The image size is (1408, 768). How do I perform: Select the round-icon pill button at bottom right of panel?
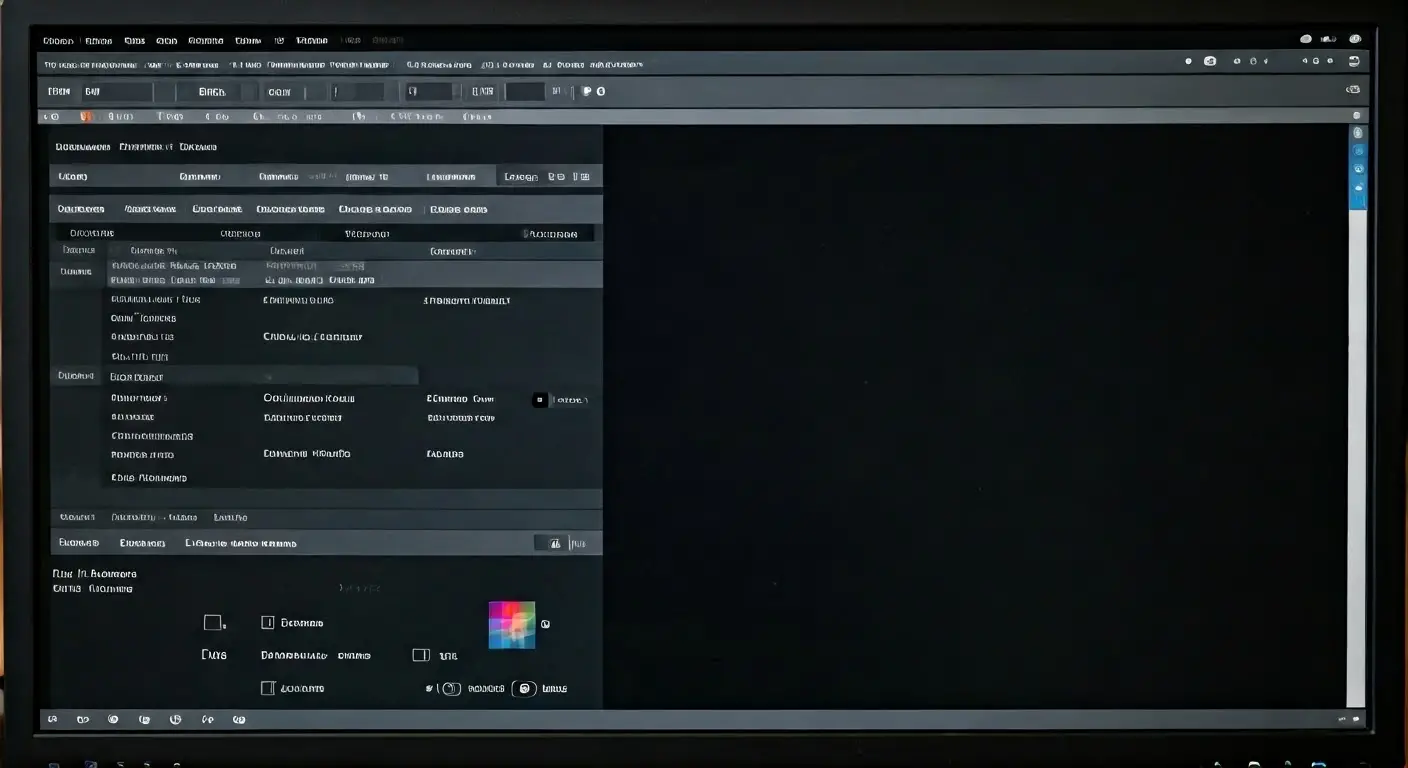point(524,688)
